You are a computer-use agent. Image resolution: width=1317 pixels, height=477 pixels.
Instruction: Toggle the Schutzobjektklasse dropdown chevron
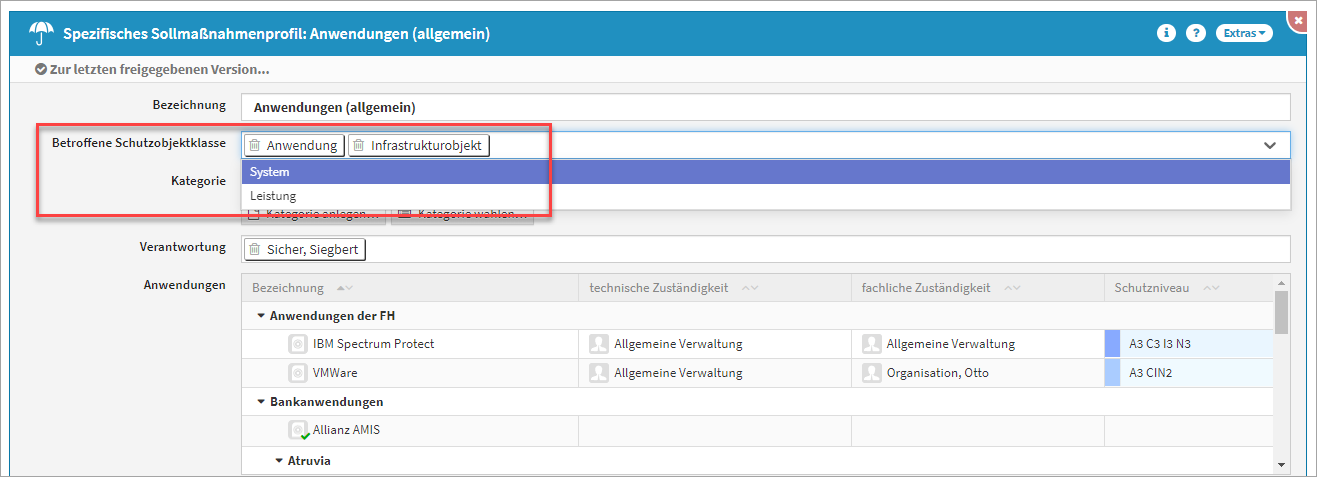tap(1270, 145)
